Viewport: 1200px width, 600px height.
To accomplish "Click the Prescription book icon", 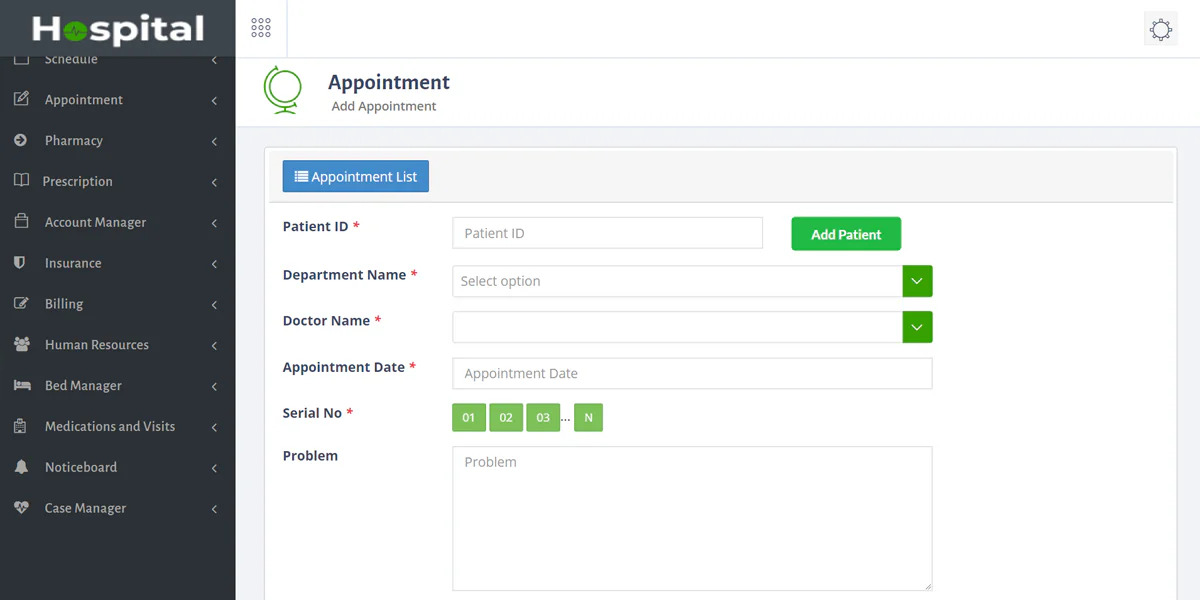I will [x=21, y=181].
